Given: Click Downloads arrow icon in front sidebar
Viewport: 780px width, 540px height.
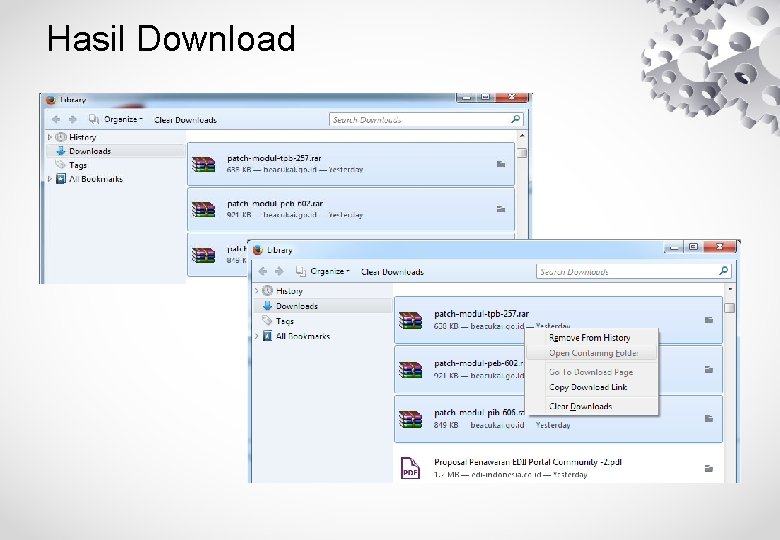Looking at the screenshot, I should [267, 305].
